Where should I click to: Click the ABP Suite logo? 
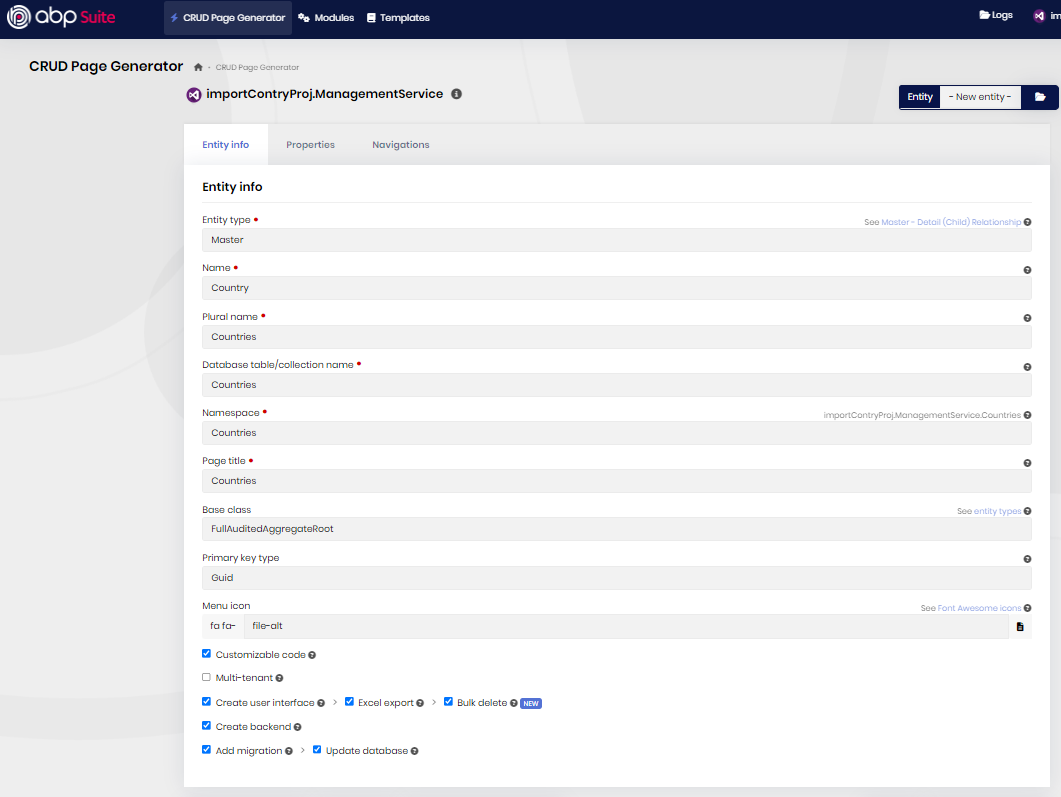(x=61, y=17)
